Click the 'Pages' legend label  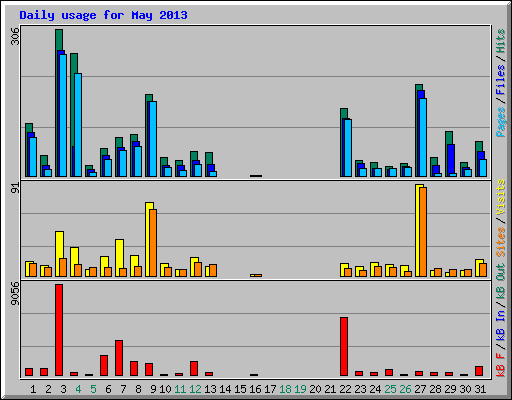click(x=500, y=122)
